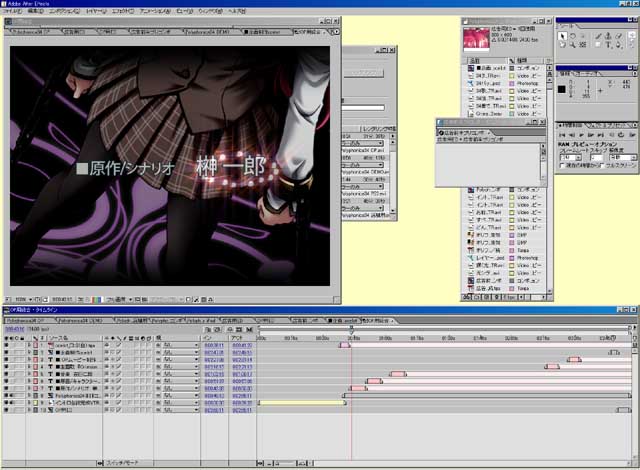
Task: Open parent dropdown for layer 5
Action: pyautogui.click(x=180, y=374)
